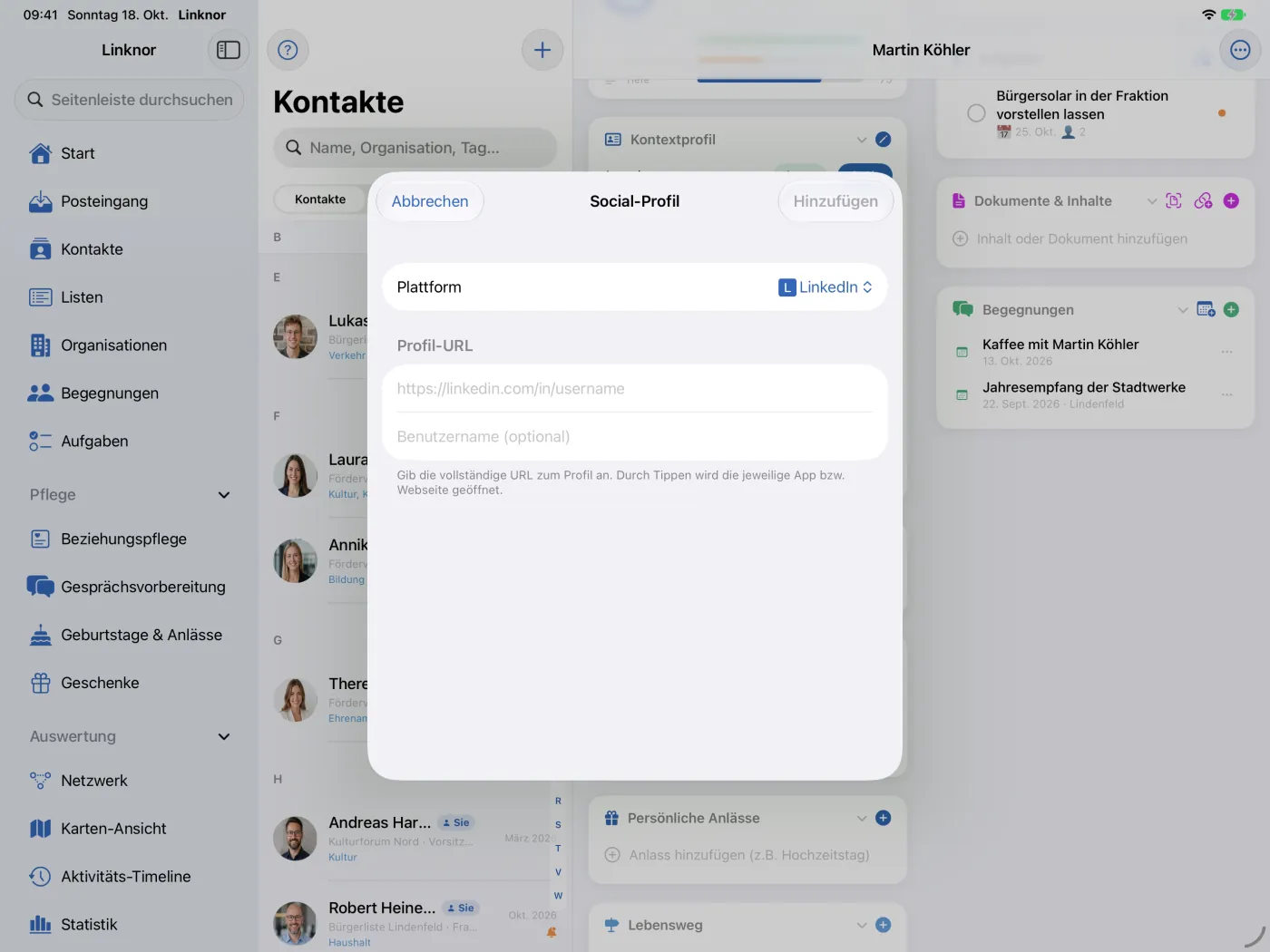Open Organisationen in the sidebar
The height and width of the screenshot is (952, 1270).
coord(129,345)
